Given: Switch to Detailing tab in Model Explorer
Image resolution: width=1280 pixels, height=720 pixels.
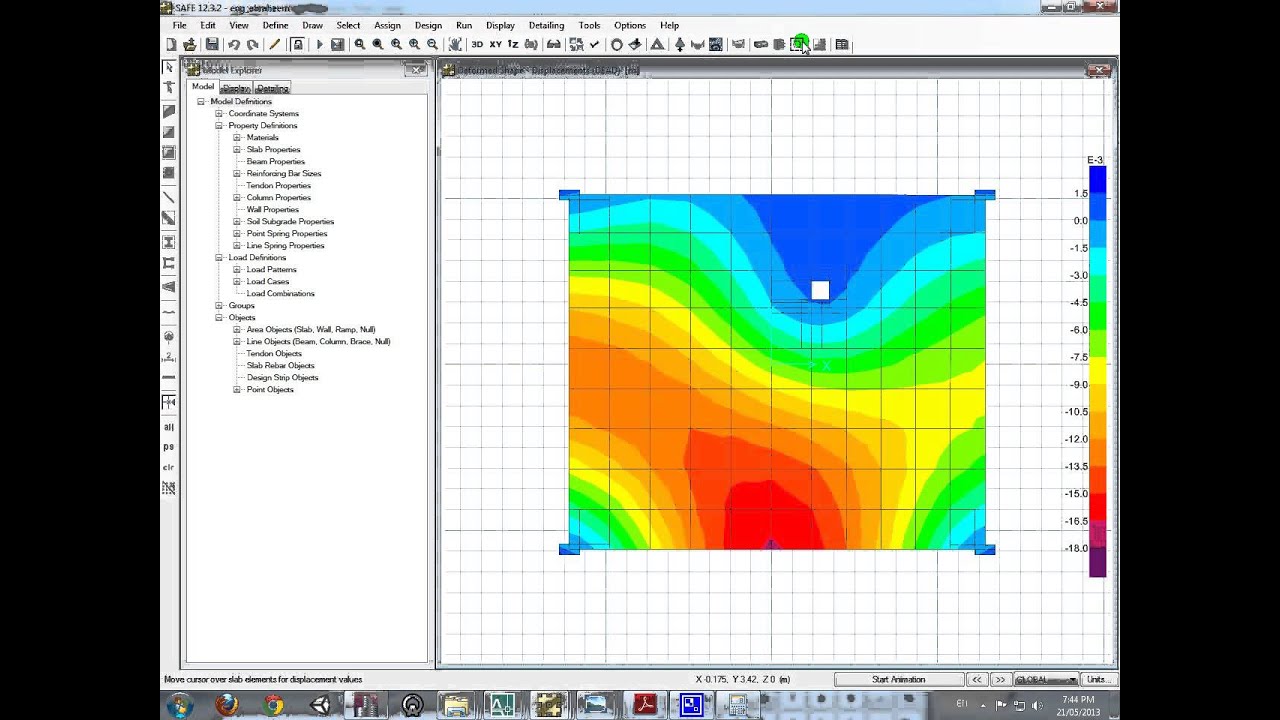Looking at the screenshot, I should [272, 88].
